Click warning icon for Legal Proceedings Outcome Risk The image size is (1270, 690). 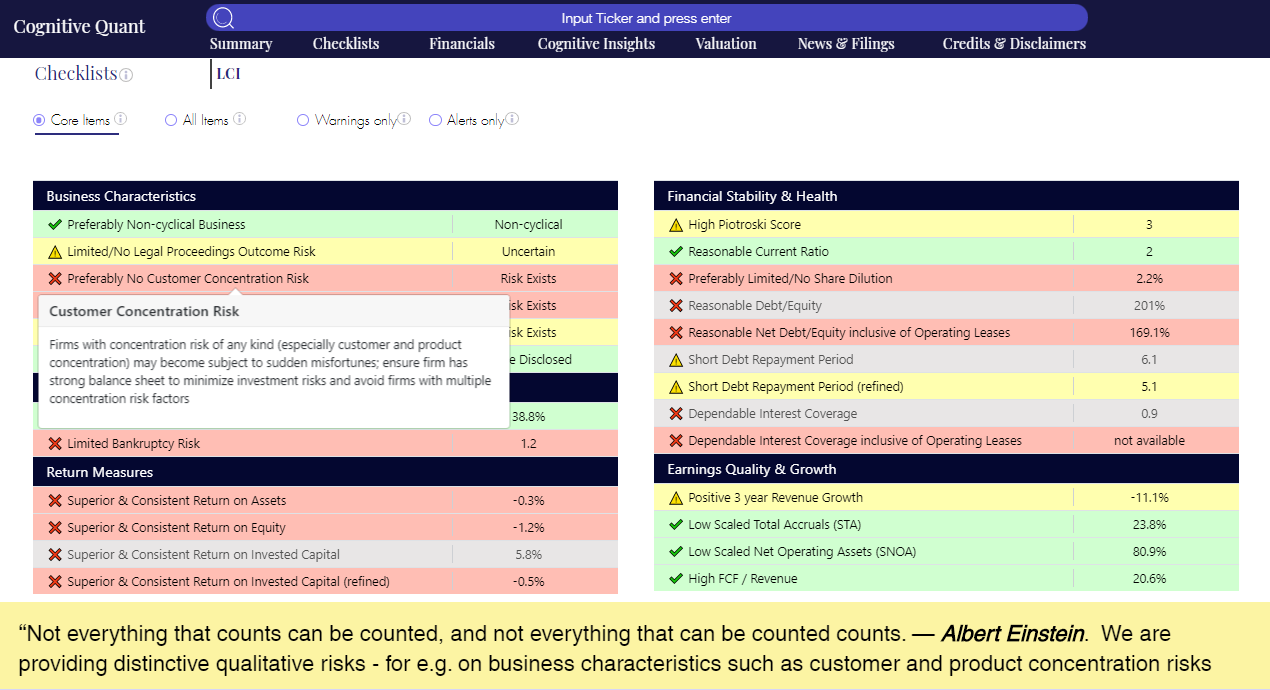click(x=55, y=252)
